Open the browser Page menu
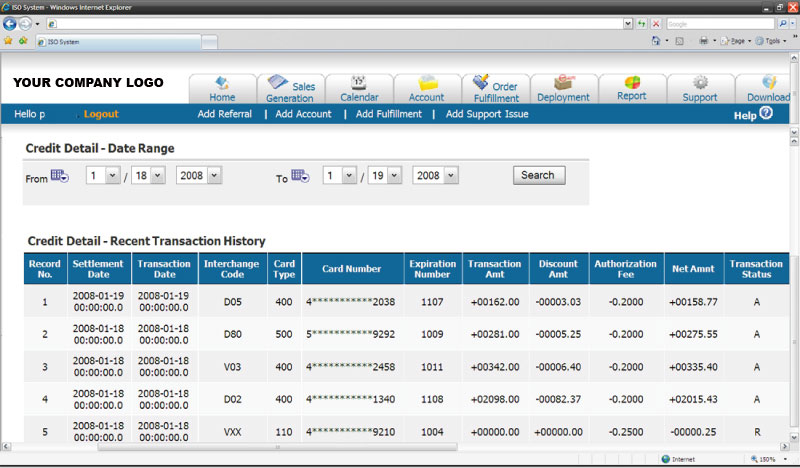This screenshot has width=800, height=468. [735, 41]
